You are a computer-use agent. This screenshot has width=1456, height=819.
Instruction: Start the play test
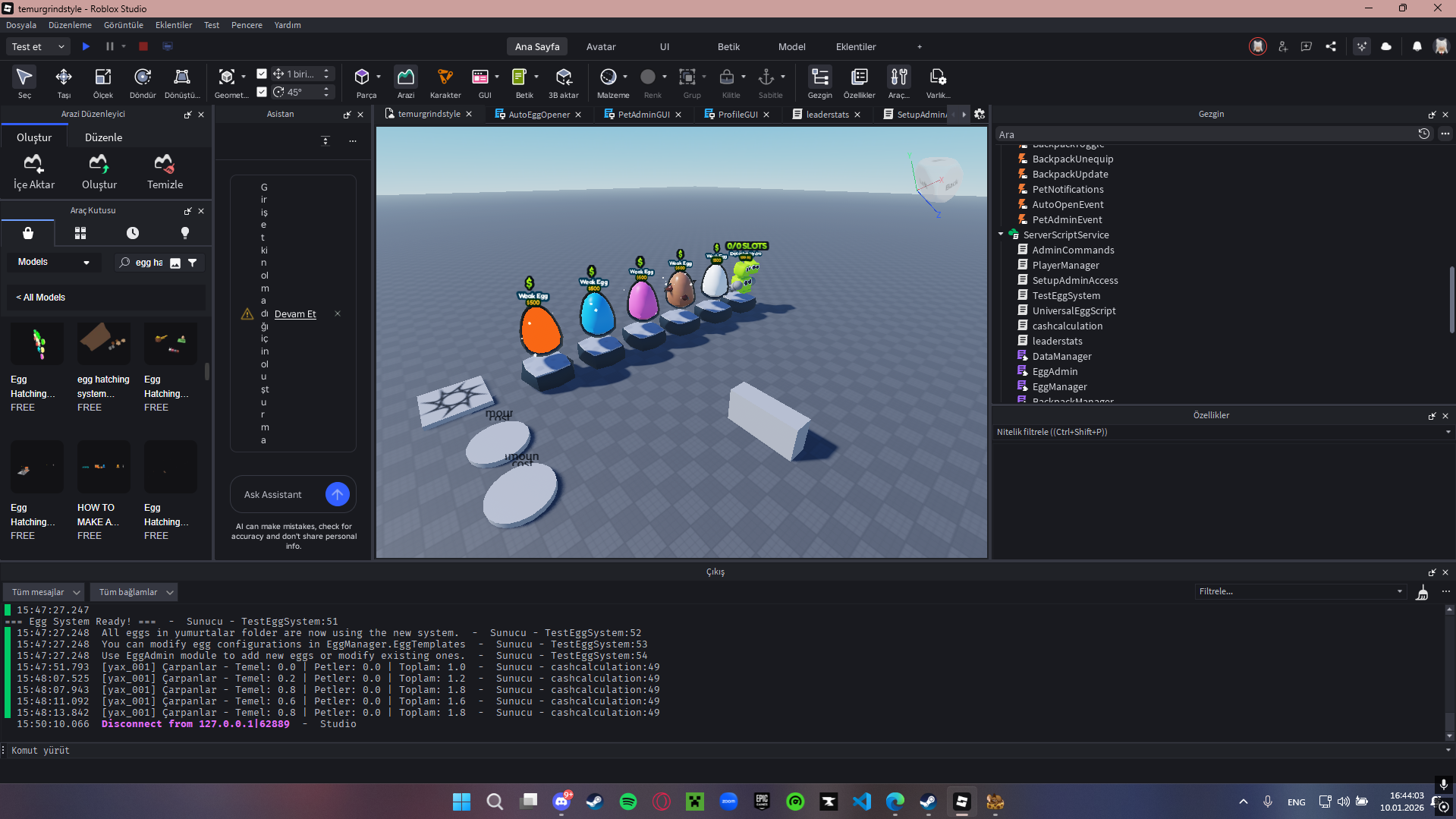(x=86, y=46)
